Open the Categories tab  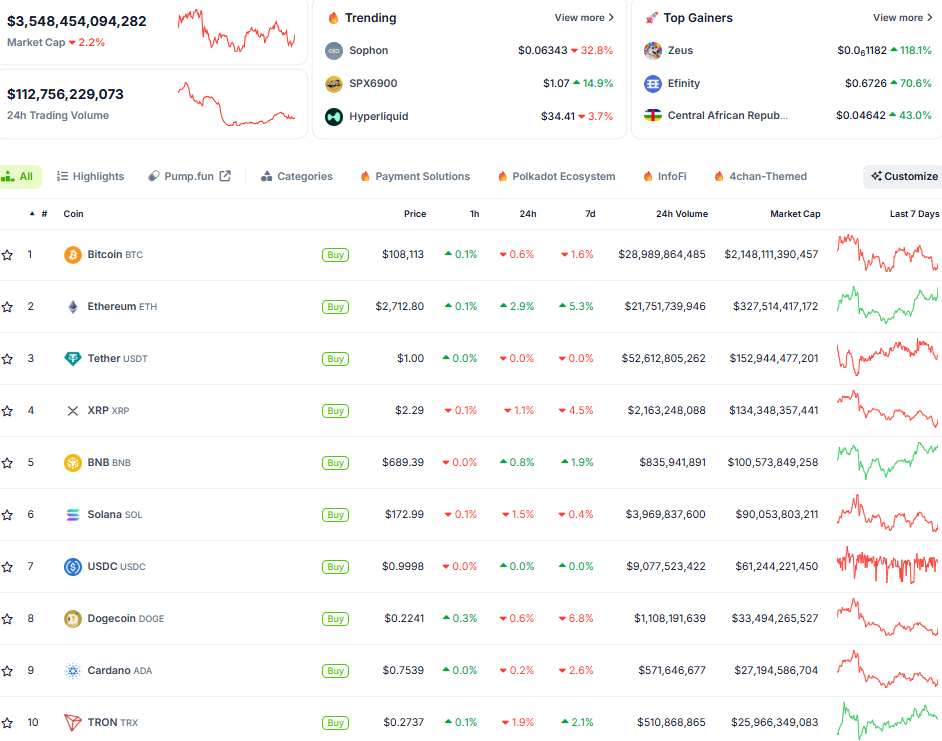(297, 176)
